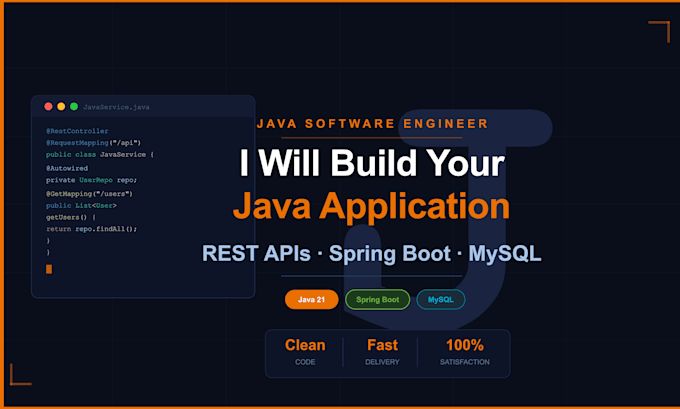Click the yellow minimize dot in code window

tap(61, 107)
